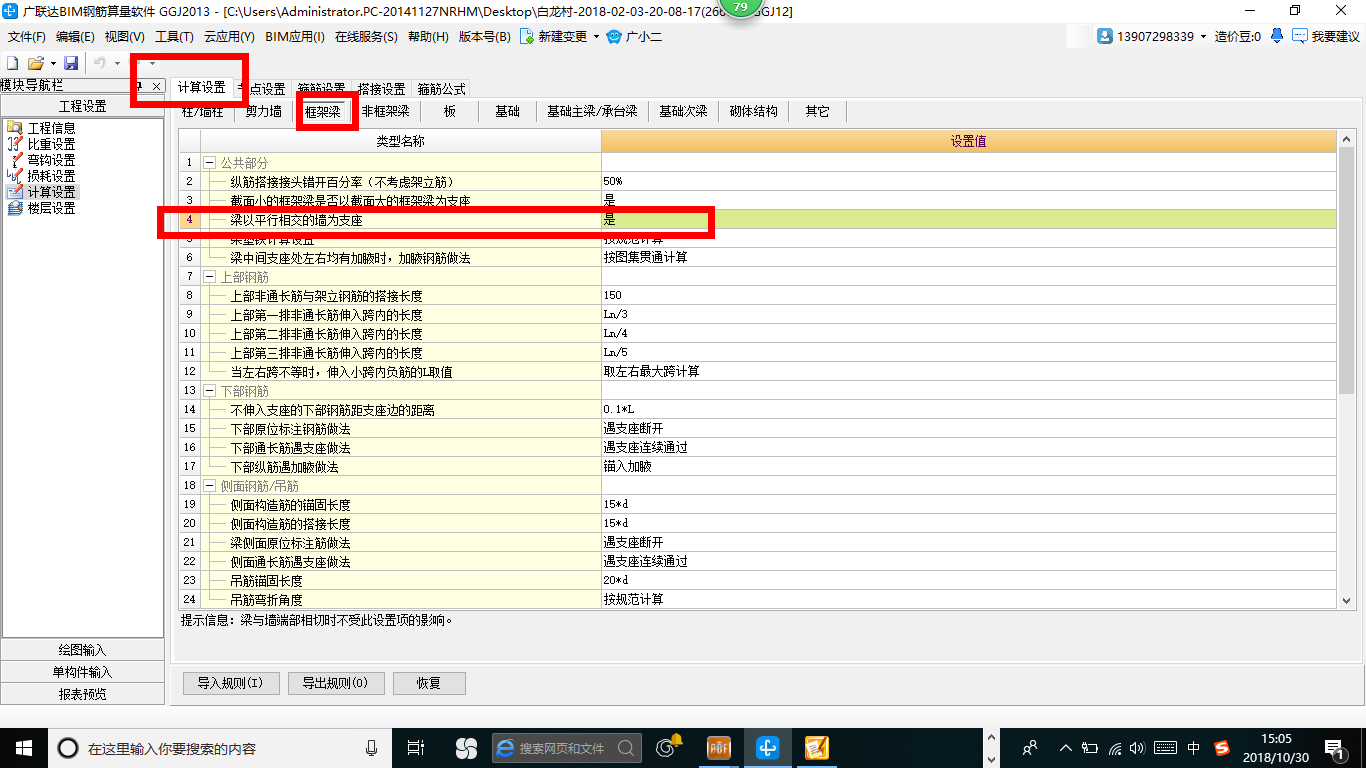Screen dimensions: 1366x768
Task: Switch to the 其它 sub-tab
Action: pos(818,111)
